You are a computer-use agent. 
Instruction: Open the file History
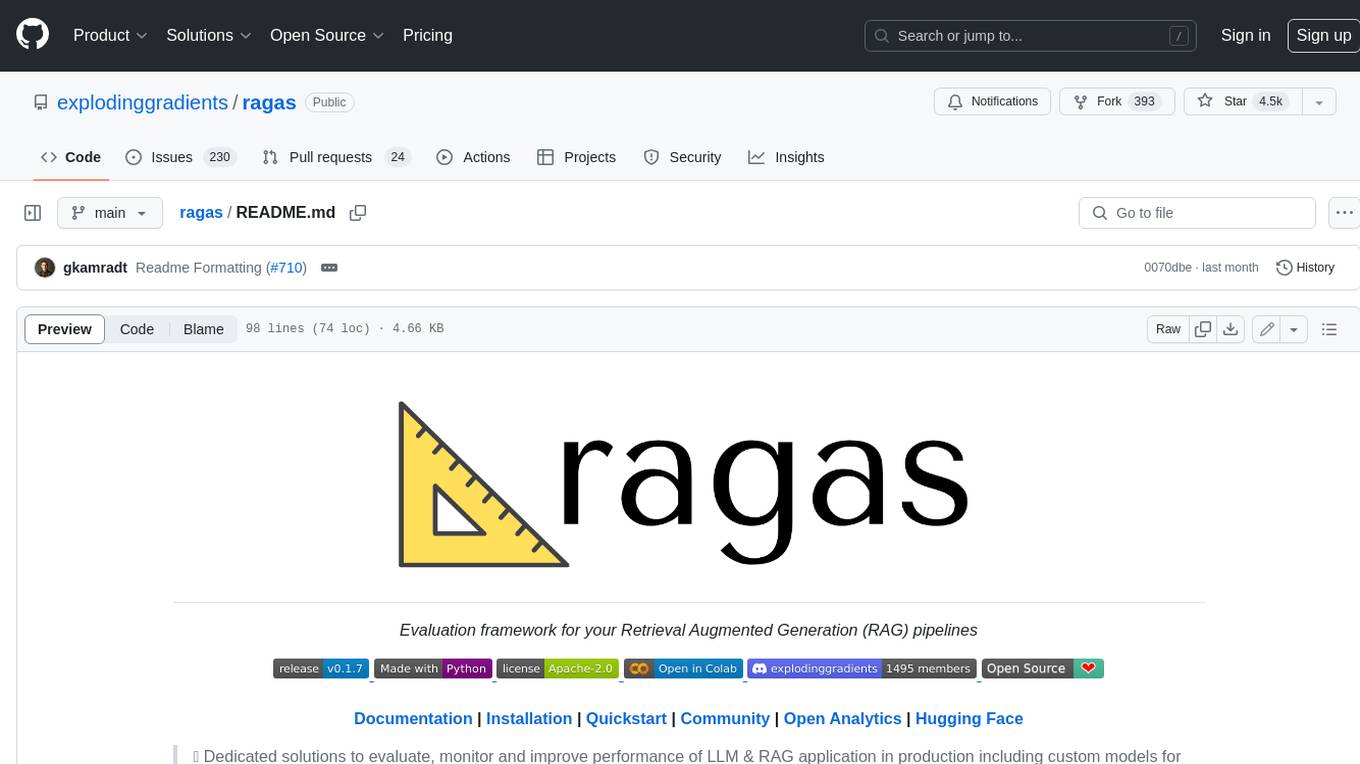(x=1305, y=267)
